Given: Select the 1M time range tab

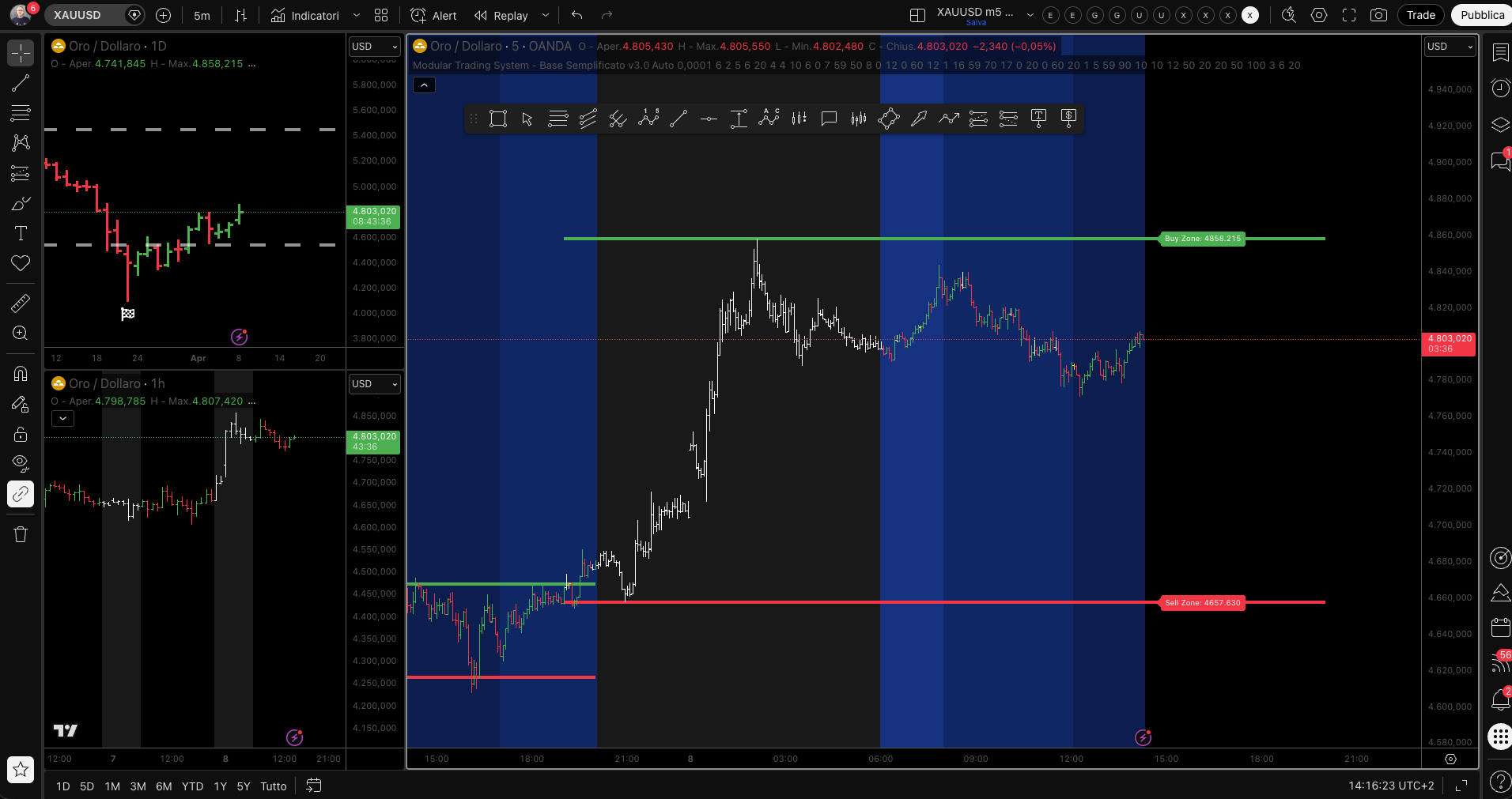Looking at the screenshot, I should pos(112,786).
